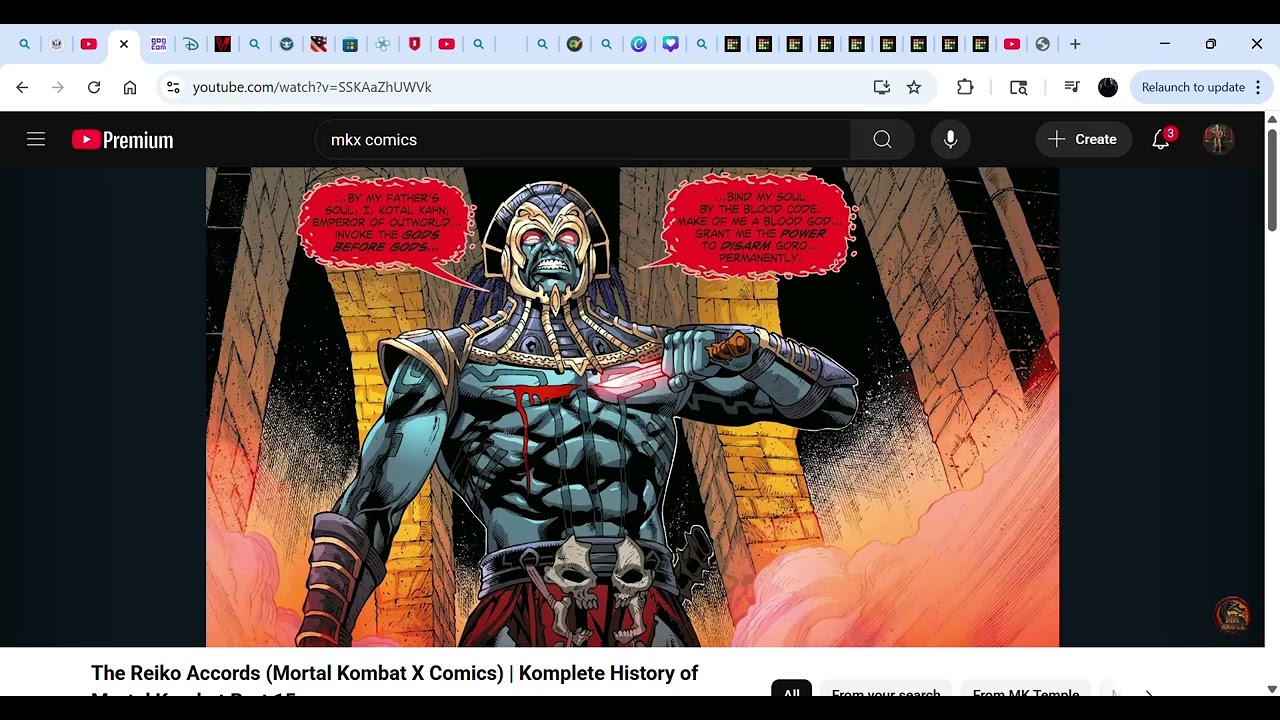Focus the search box containing mkx comics

pyautogui.click(x=583, y=140)
